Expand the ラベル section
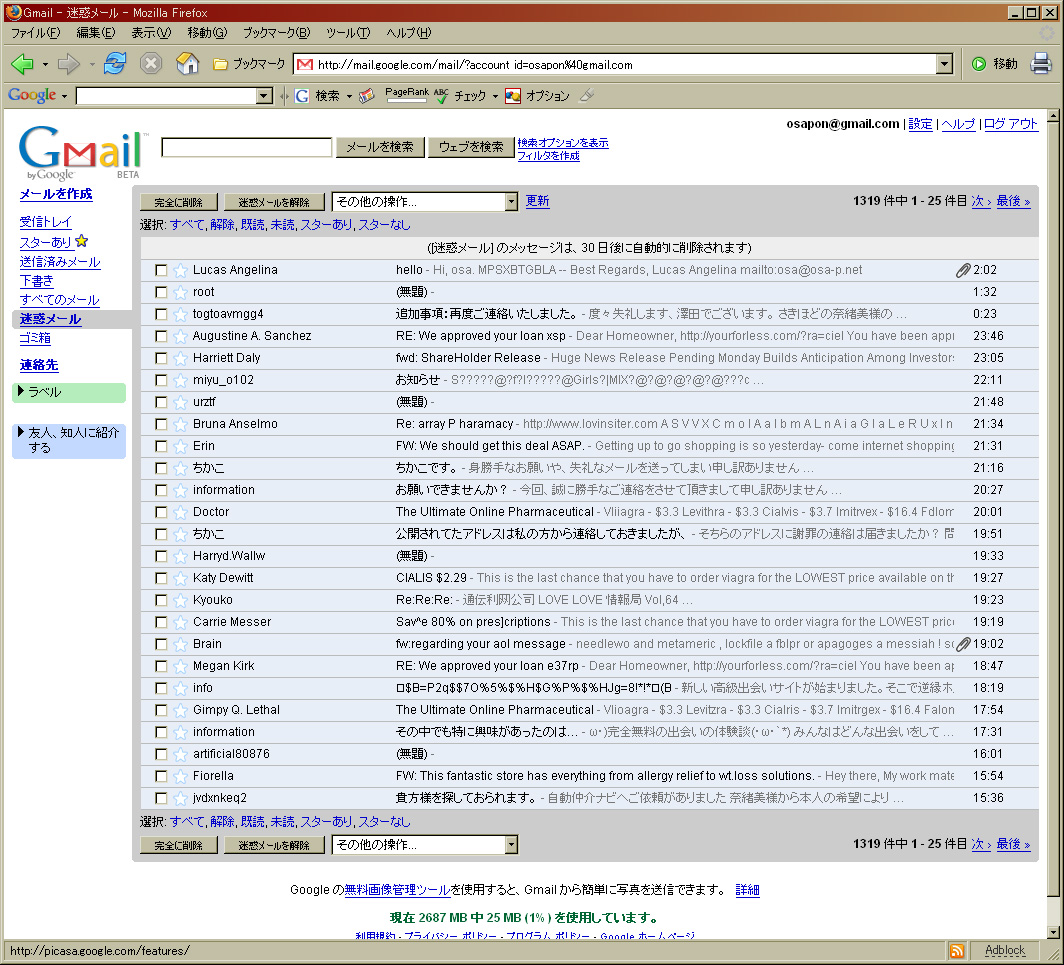This screenshot has width=1064, height=965. [x=69, y=392]
